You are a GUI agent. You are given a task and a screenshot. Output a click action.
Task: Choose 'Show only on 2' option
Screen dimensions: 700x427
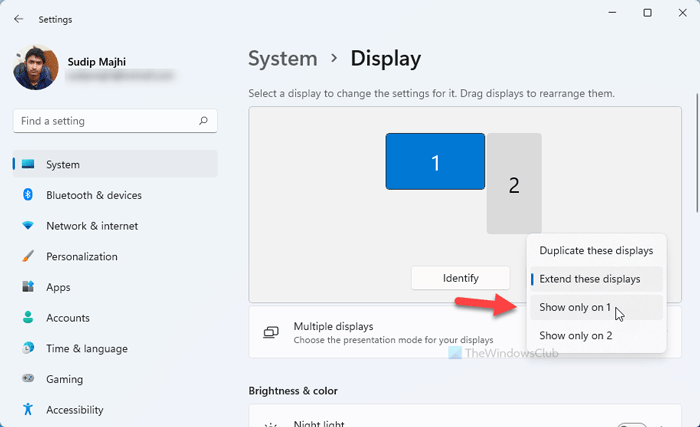575,335
